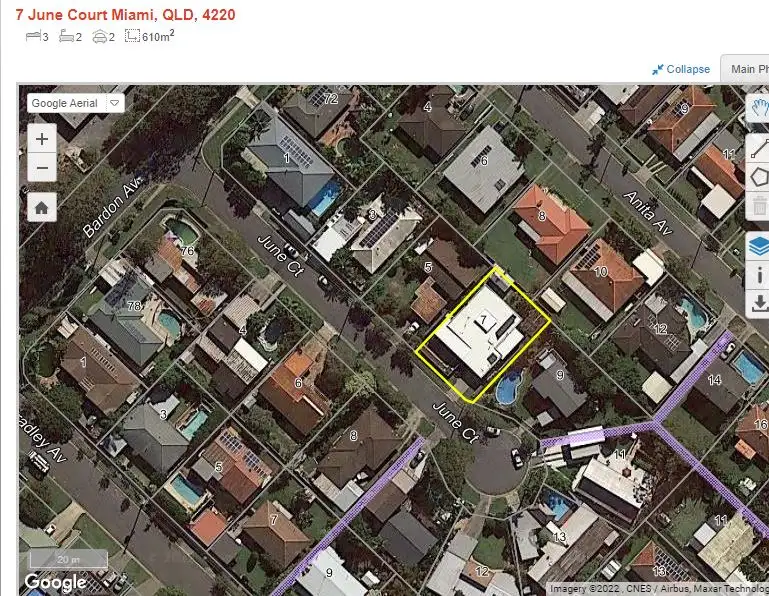The image size is (769, 596).
Task: Delete drawings with the trash icon
Action: (x=758, y=206)
